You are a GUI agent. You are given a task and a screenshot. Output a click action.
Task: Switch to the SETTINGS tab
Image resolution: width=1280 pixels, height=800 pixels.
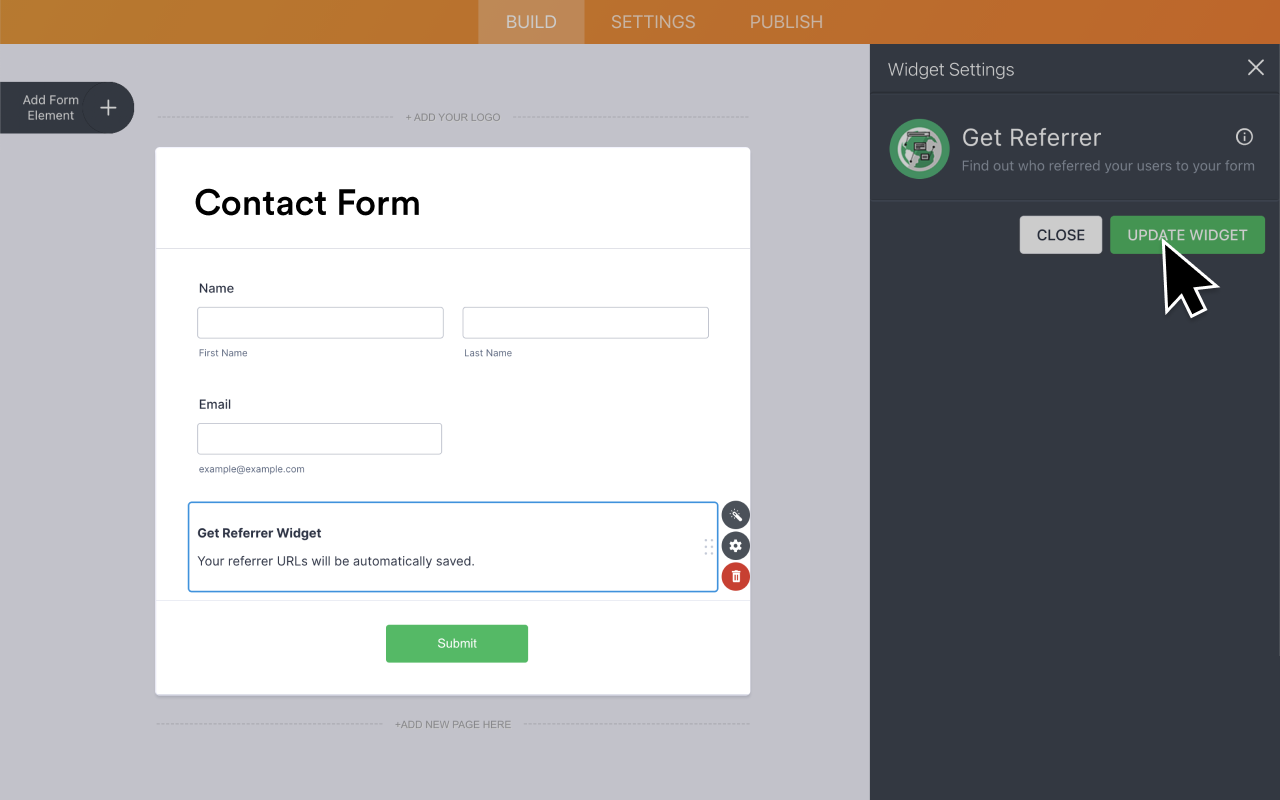652,21
